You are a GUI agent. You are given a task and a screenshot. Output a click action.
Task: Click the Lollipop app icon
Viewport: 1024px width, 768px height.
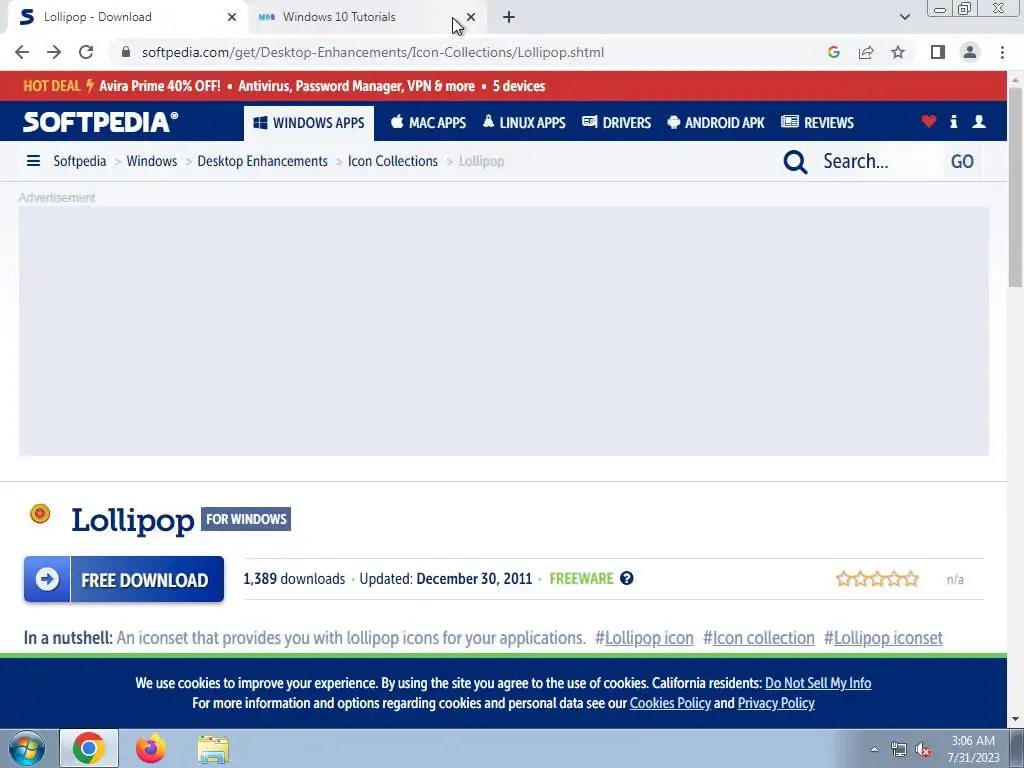[40, 514]
